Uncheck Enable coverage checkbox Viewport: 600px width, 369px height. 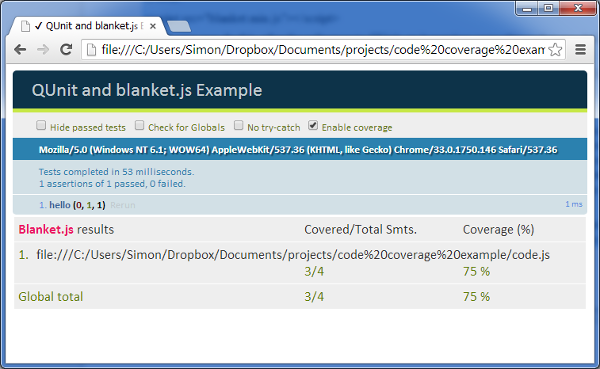313,125
